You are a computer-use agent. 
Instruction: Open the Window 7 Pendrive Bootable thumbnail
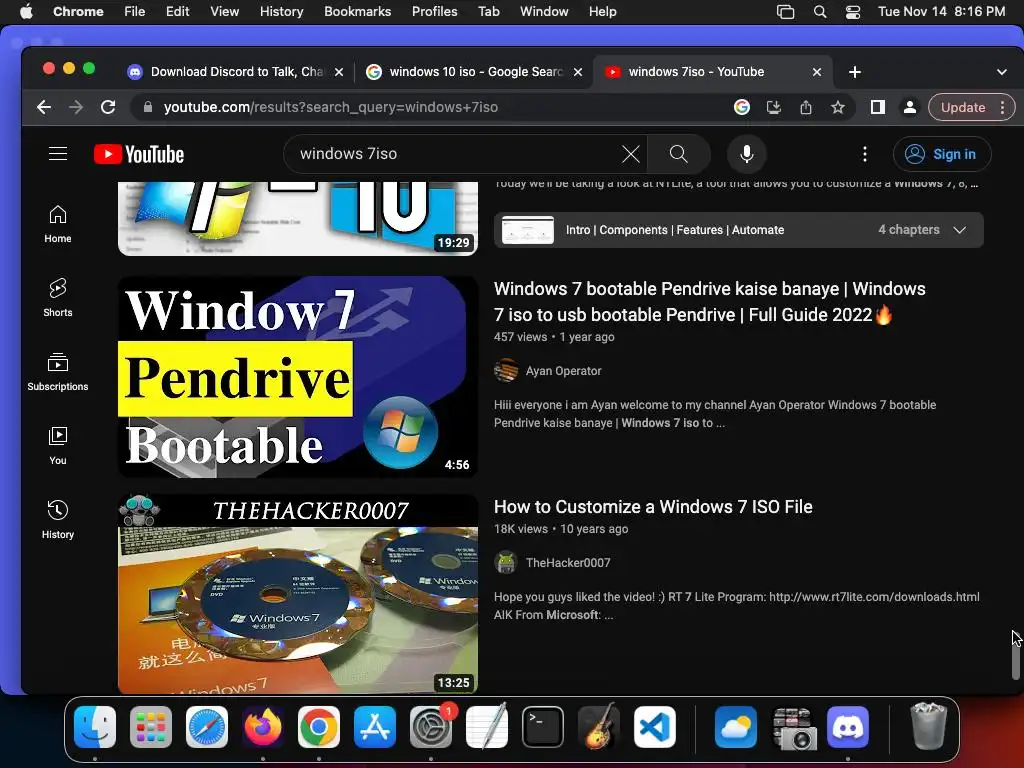298,377
